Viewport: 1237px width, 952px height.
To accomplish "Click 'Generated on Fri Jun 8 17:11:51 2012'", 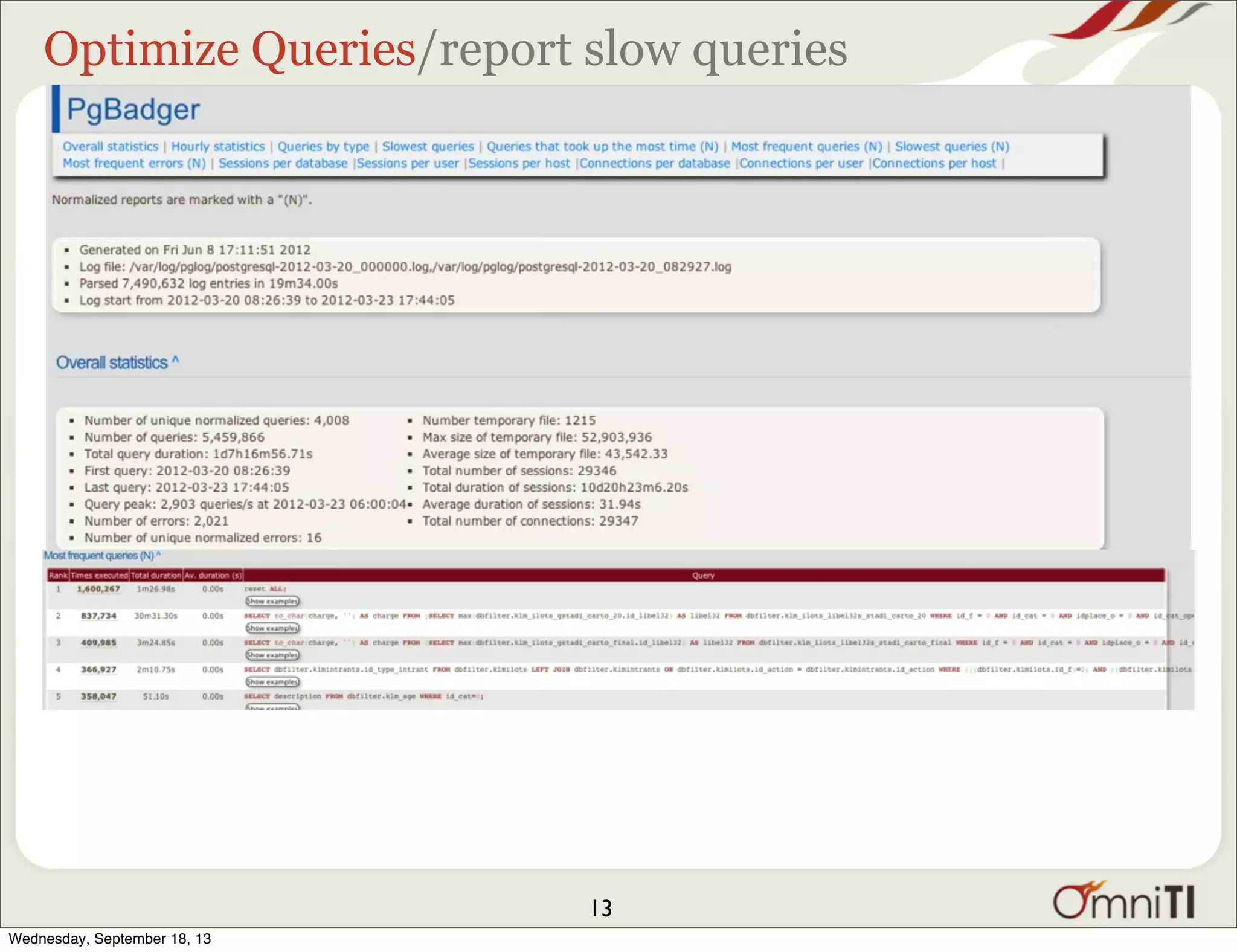I will 195,250.
